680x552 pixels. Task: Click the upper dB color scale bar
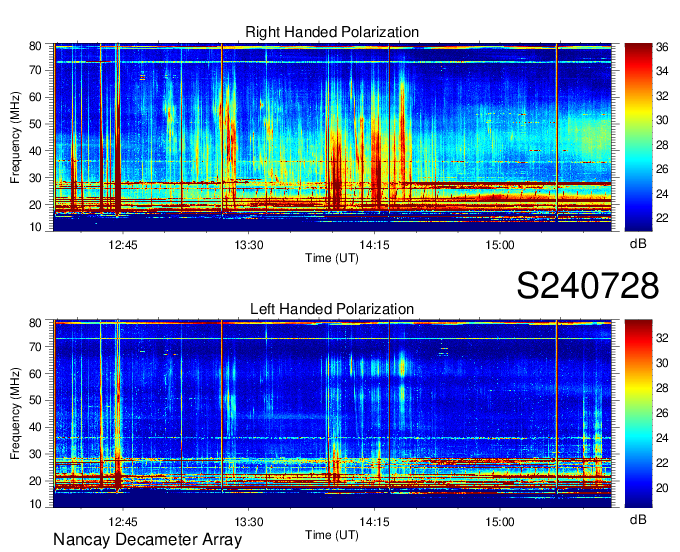(638, 137)
